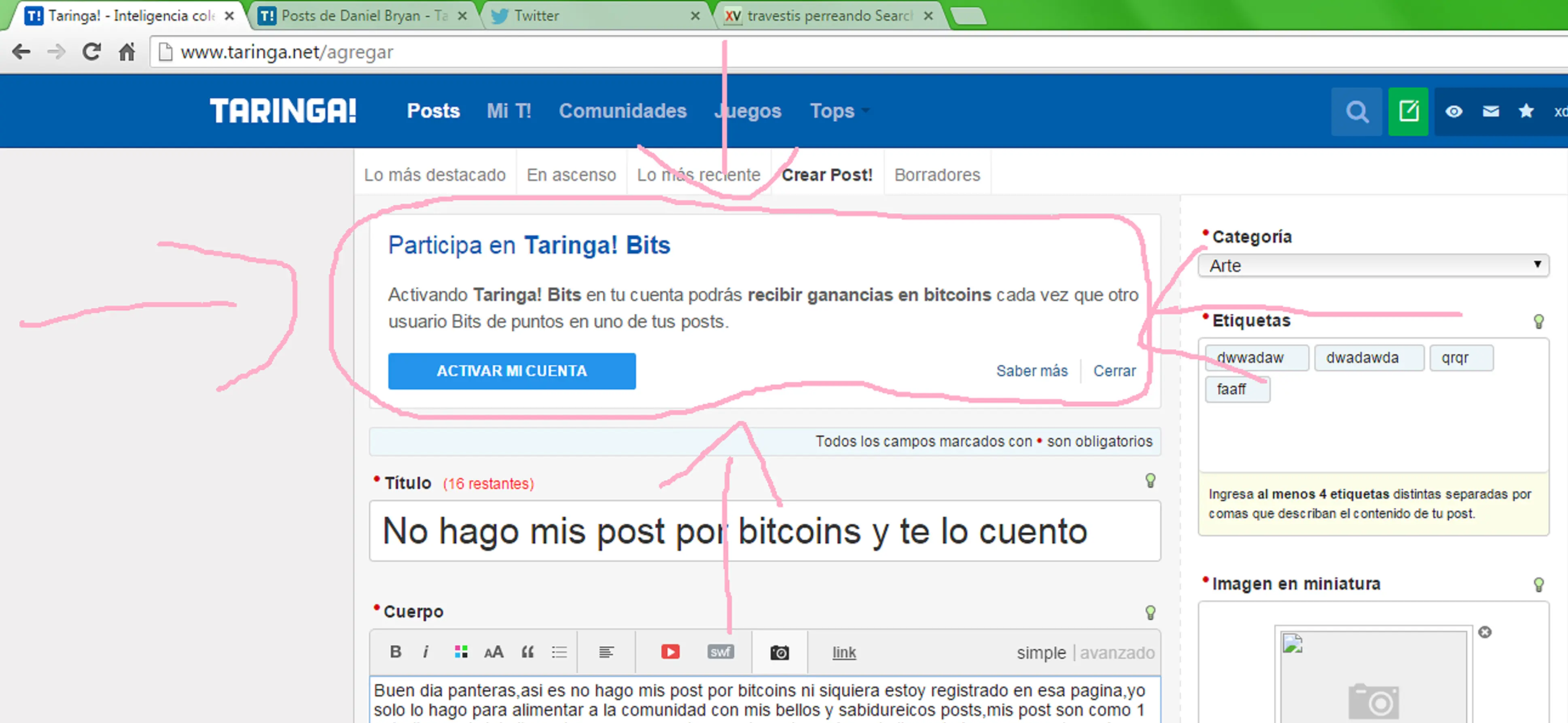Insert a link in the editor
Viewport: 1568px width, 723px height.
(x=844, y=652)
